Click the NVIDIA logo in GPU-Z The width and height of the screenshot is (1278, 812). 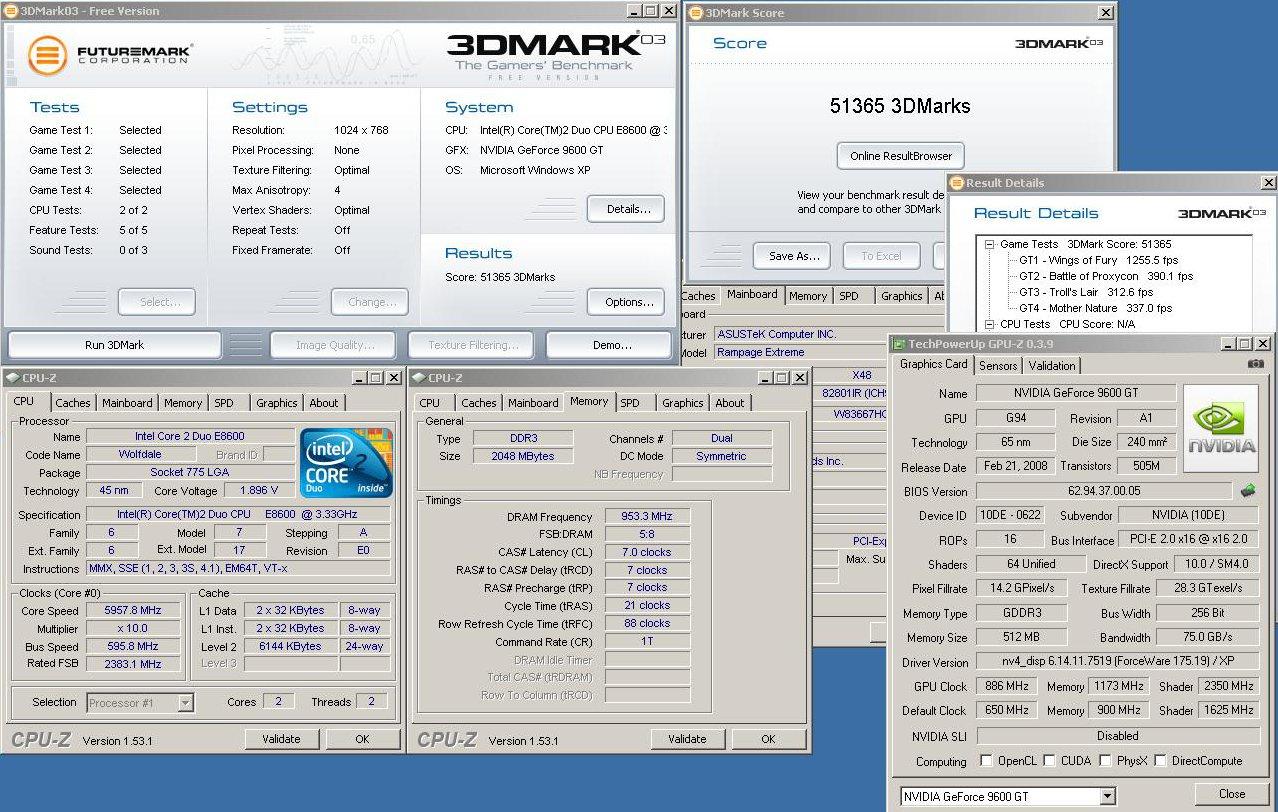[1220, 428]
